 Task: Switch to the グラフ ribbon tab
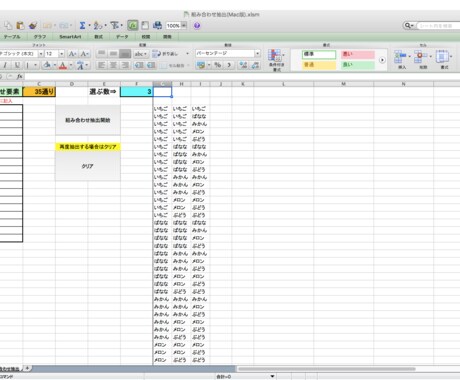coord(40,37)
